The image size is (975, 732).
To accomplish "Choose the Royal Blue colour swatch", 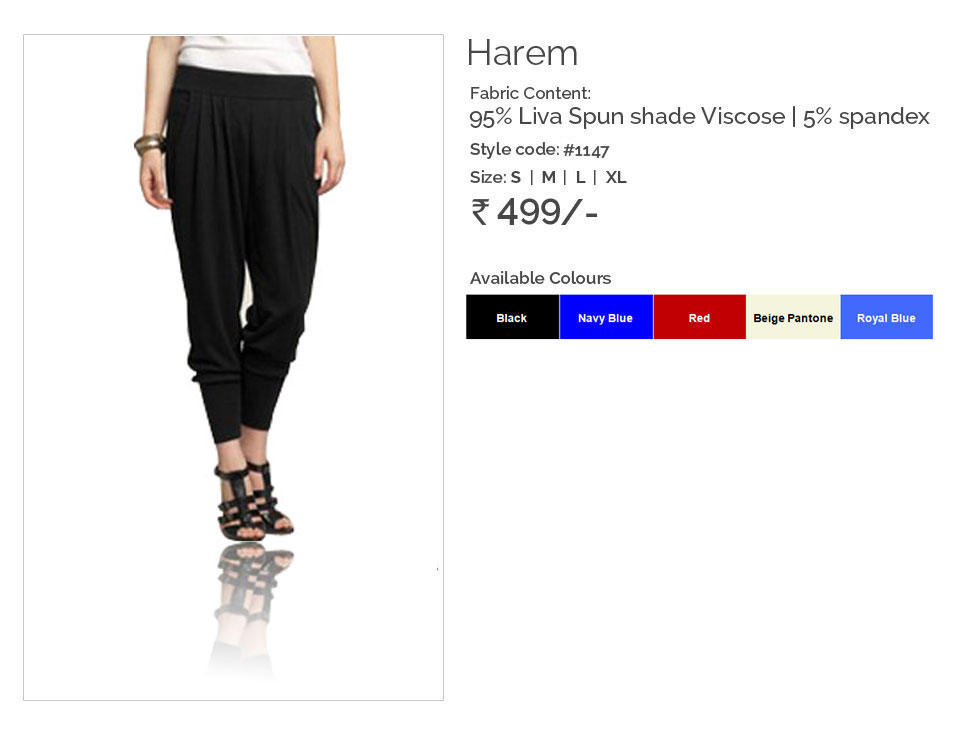I will (x=887, y=317).
